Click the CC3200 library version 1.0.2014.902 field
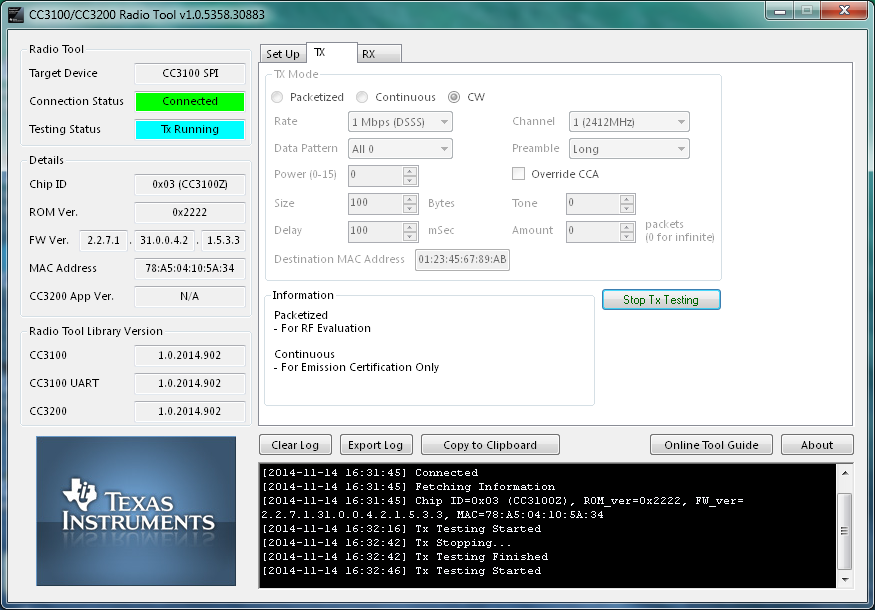The width and height of the screenshot is (875, 610). click(190, 411)
